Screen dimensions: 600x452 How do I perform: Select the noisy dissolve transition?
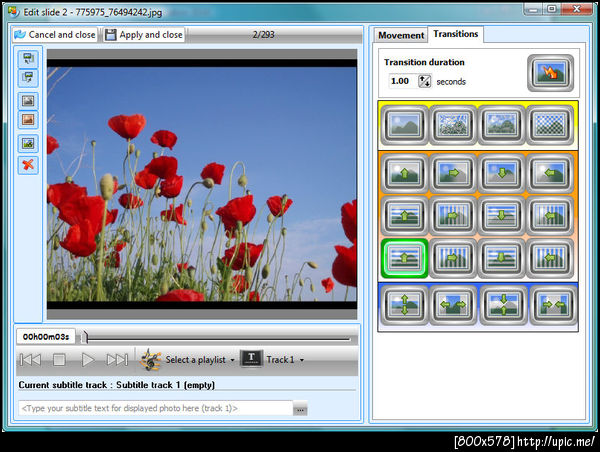(x=453, y=125)
